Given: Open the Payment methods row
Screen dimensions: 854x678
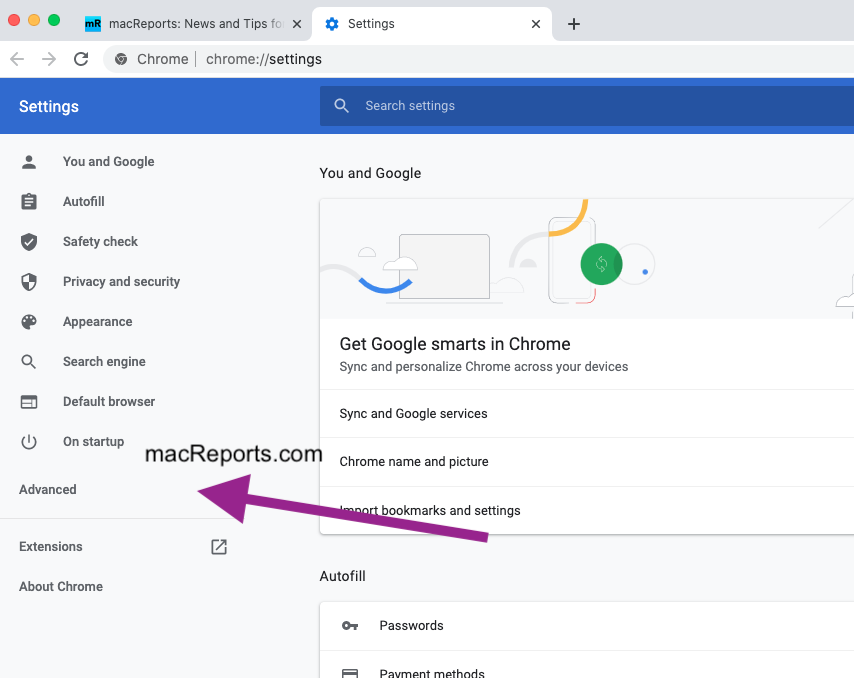Looking at the screenshot, I should [587, 665].
